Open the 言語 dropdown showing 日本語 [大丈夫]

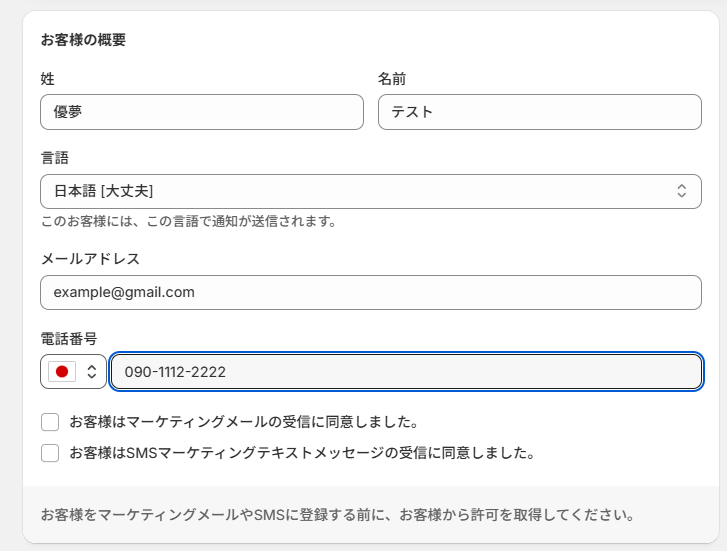(370, 190)
